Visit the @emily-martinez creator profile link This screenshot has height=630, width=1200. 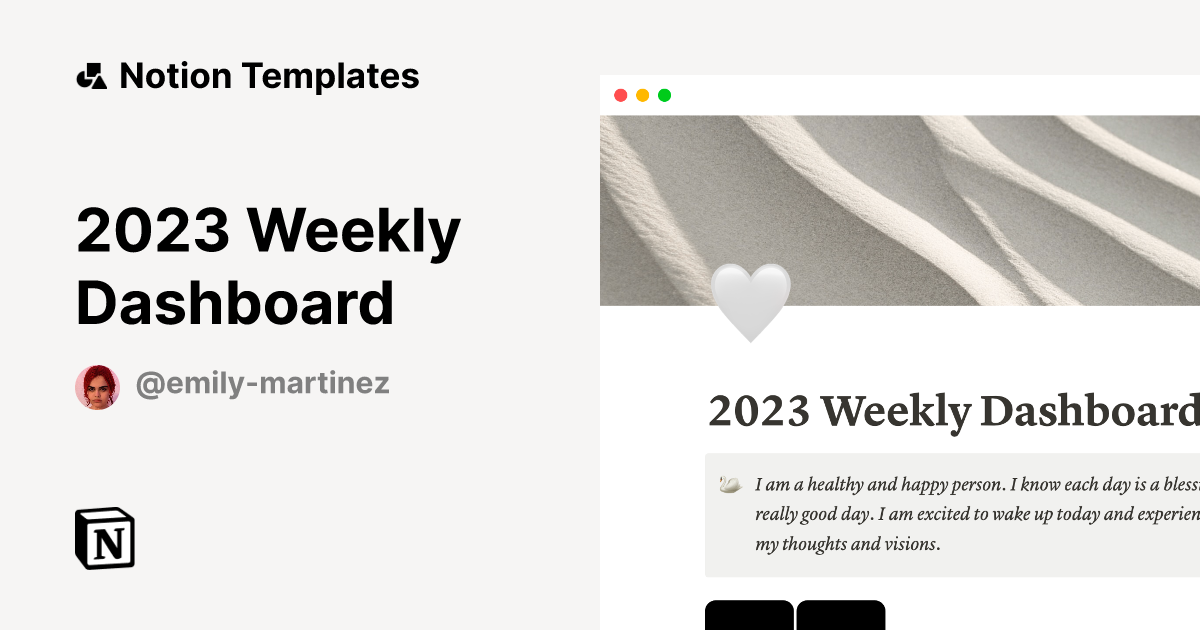point(262,384)
